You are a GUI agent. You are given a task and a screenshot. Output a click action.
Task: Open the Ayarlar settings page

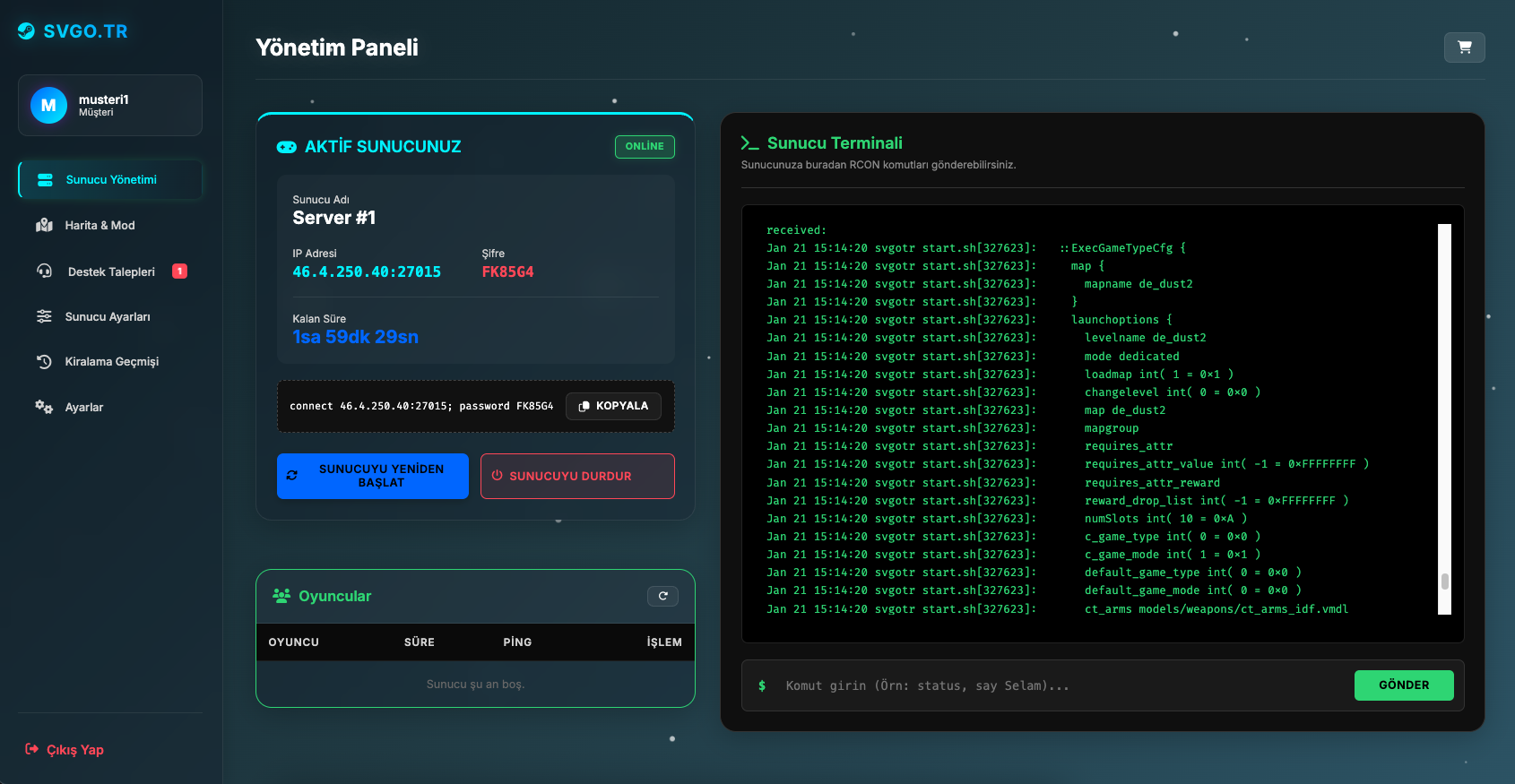(x=83, y=408)
